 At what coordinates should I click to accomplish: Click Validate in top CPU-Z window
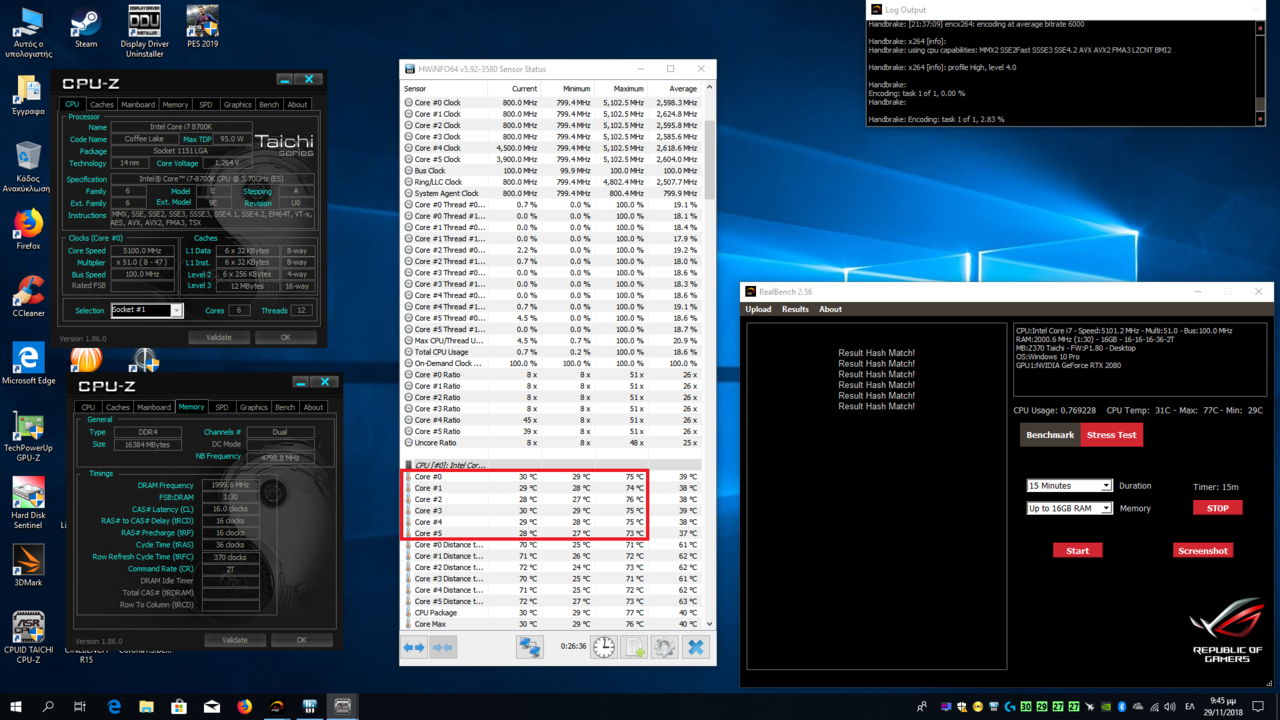click(219, 337)
